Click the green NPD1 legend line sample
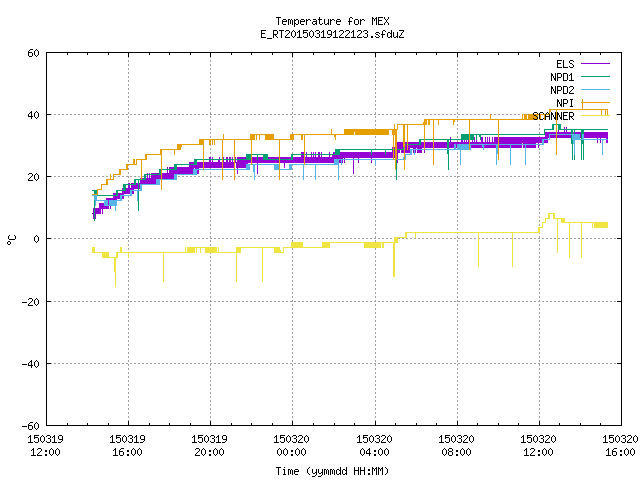Screen dimensions: 640x480 coord(595,76)
